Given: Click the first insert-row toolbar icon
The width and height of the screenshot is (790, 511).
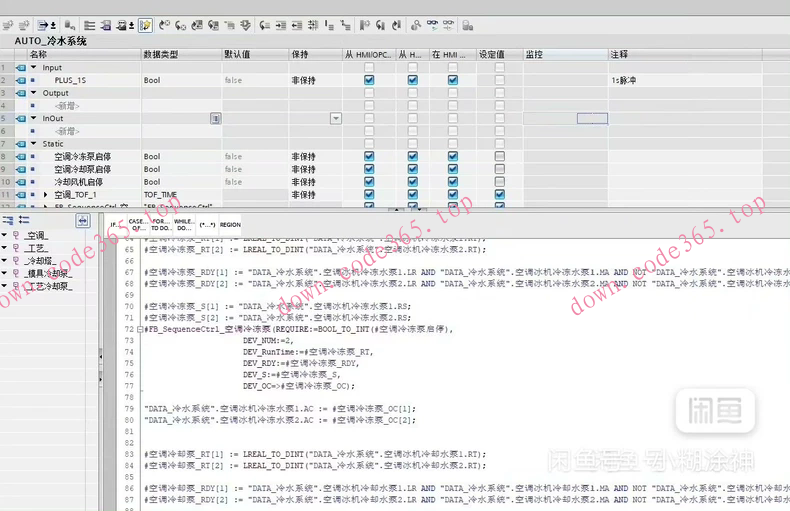Looking at the screenshot, I should click(x=8, y=25).
